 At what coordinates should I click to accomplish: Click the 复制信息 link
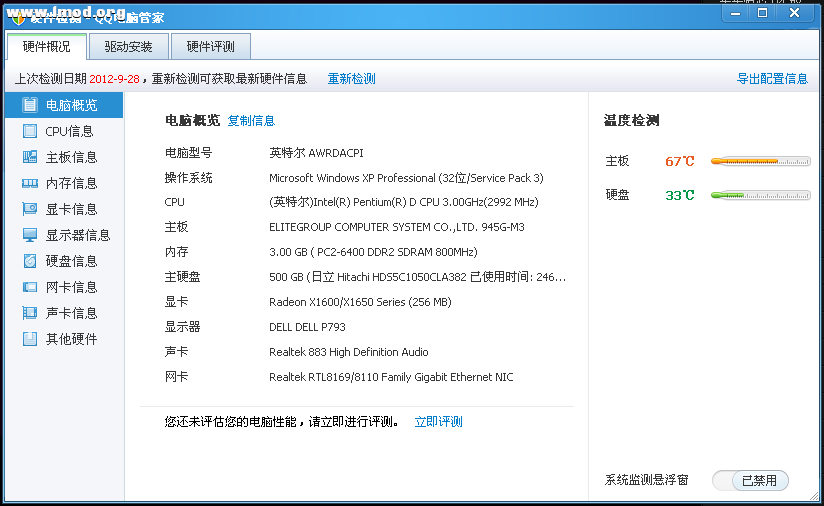point(251,121)
